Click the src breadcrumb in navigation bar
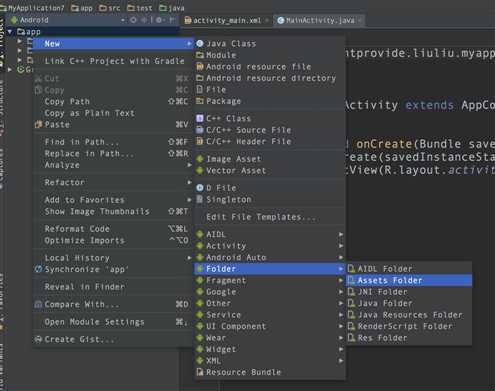 point(110,8)
